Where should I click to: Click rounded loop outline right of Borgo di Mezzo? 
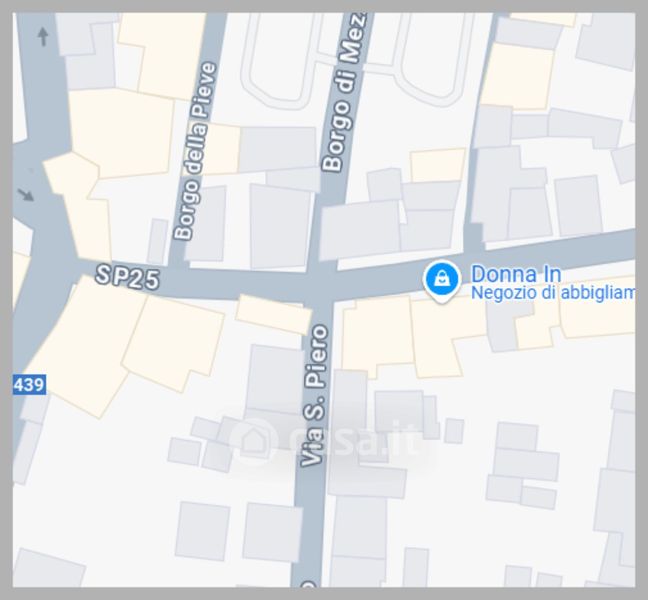[x=433, y=60]
